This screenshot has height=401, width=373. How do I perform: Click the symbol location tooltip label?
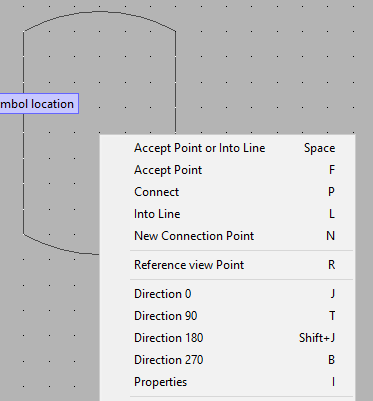point(39,104)
